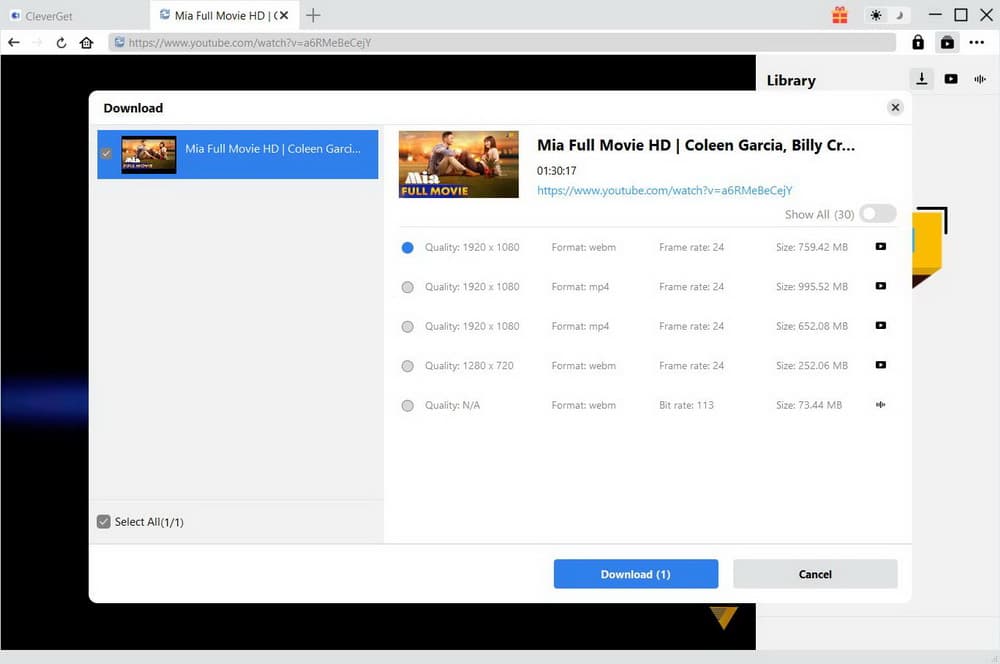Reload the current page
This screenshot has height=664, width=1000.
61,43
